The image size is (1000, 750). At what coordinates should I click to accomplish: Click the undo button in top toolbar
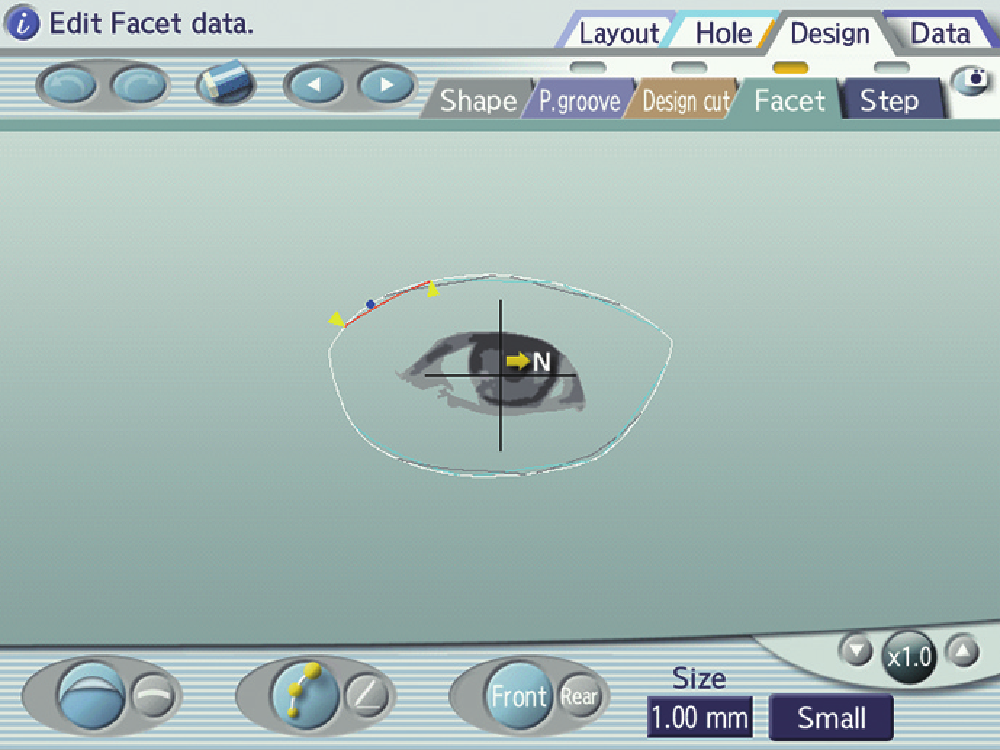pyautogui.click(x=68, y=85)
